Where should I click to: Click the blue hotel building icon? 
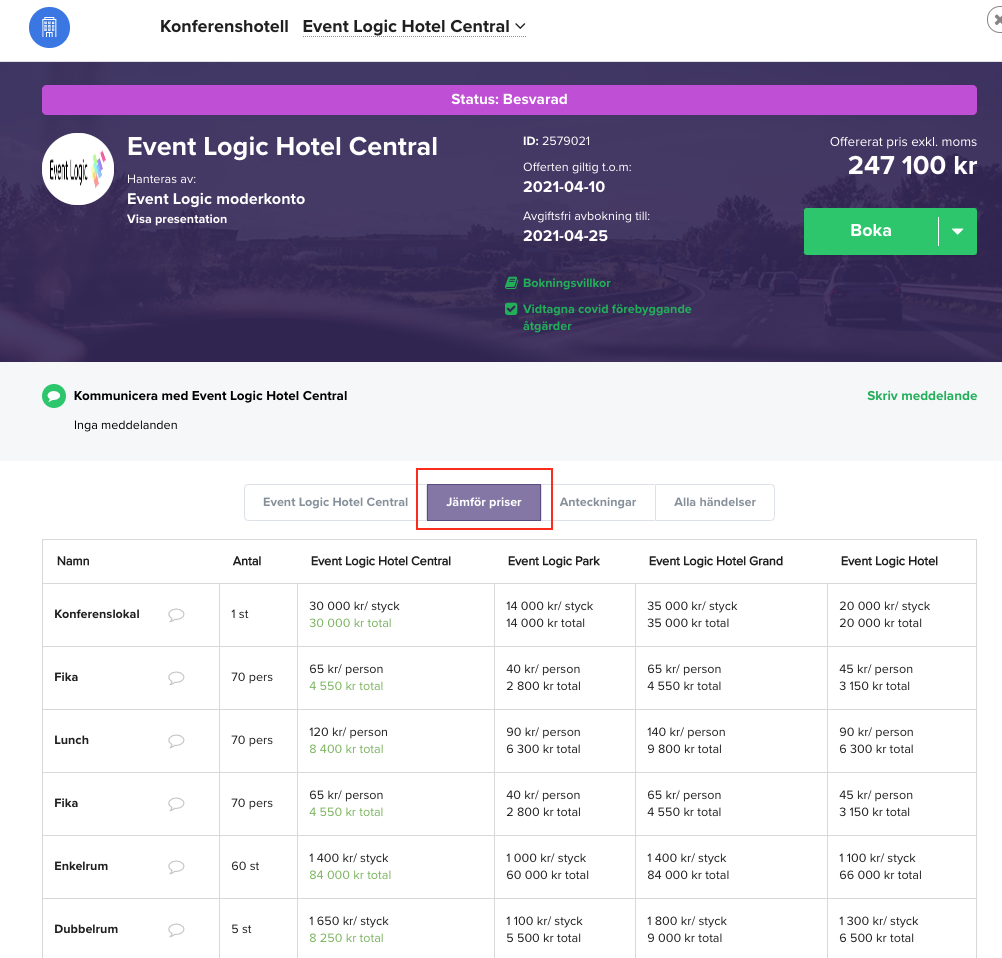coord(49,27)
